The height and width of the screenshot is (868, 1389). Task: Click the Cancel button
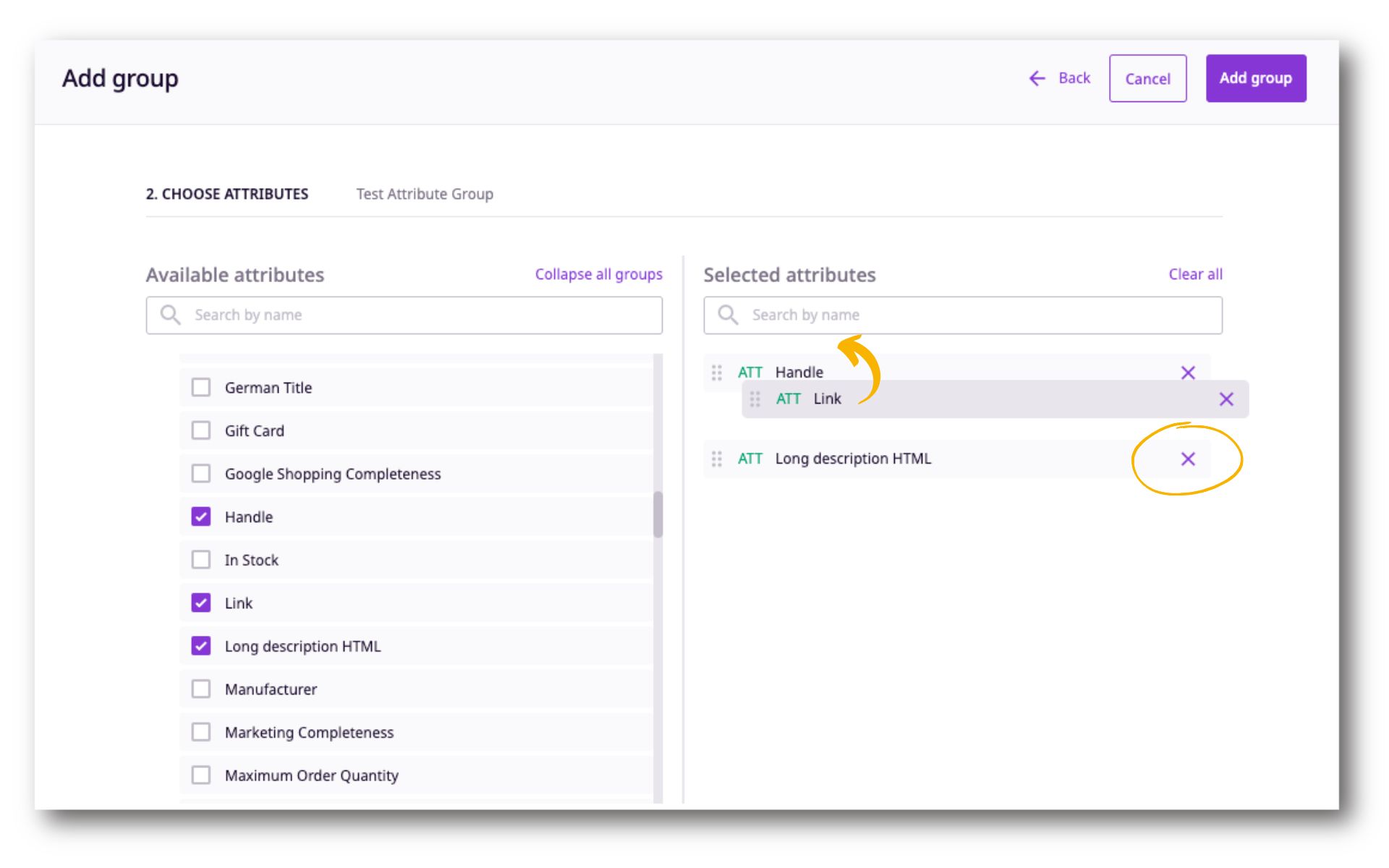pos(1147,78)
